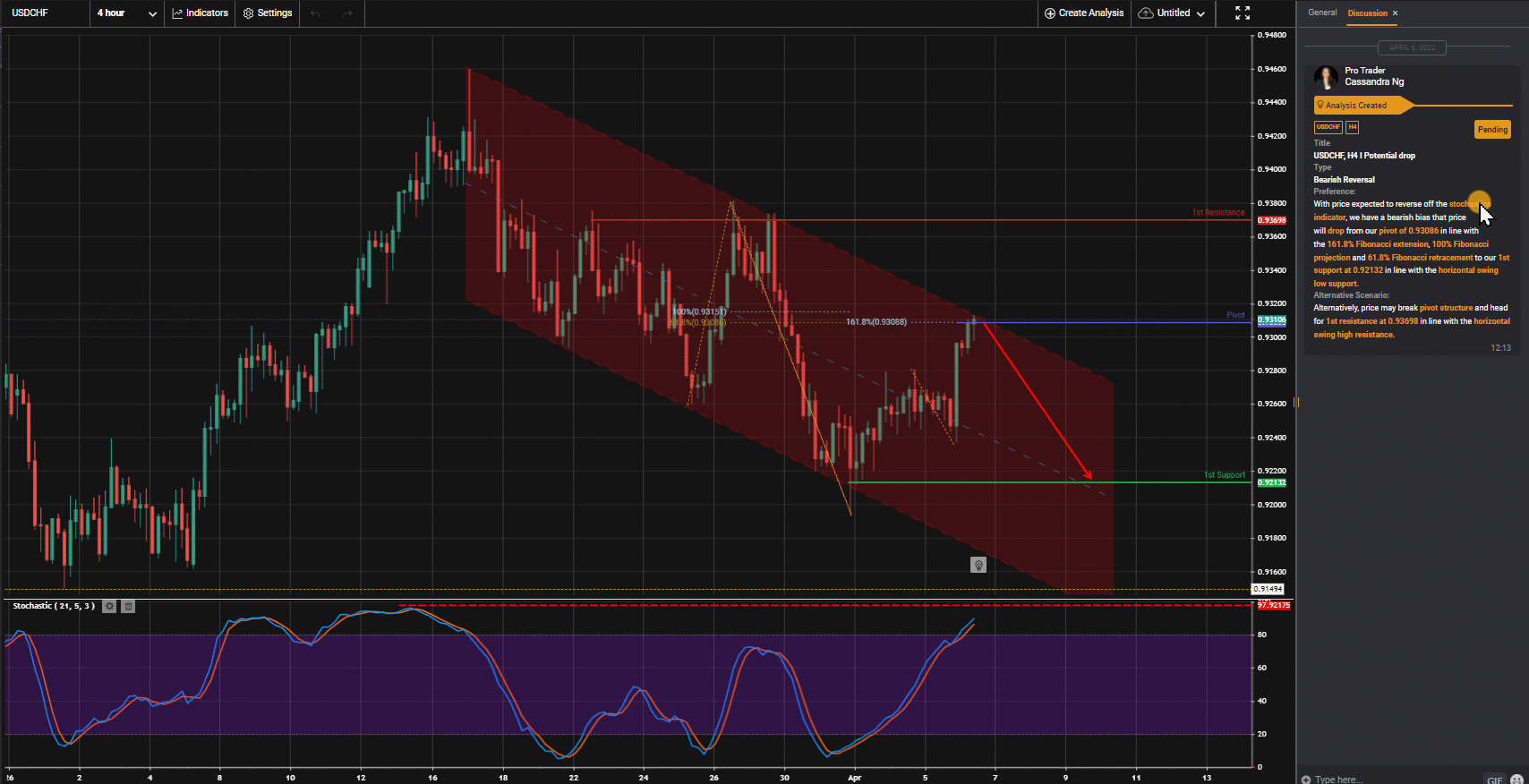Click the '161.8% Fibonacci extension' link
Viewport: 1529px width, 784px height.
[x=1377, y=244]
